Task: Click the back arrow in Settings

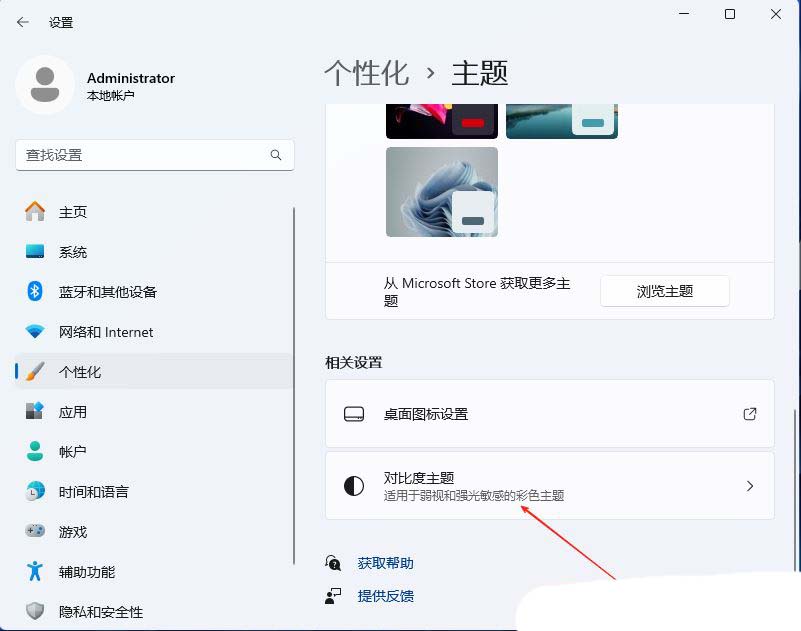Action: (23, 22)
